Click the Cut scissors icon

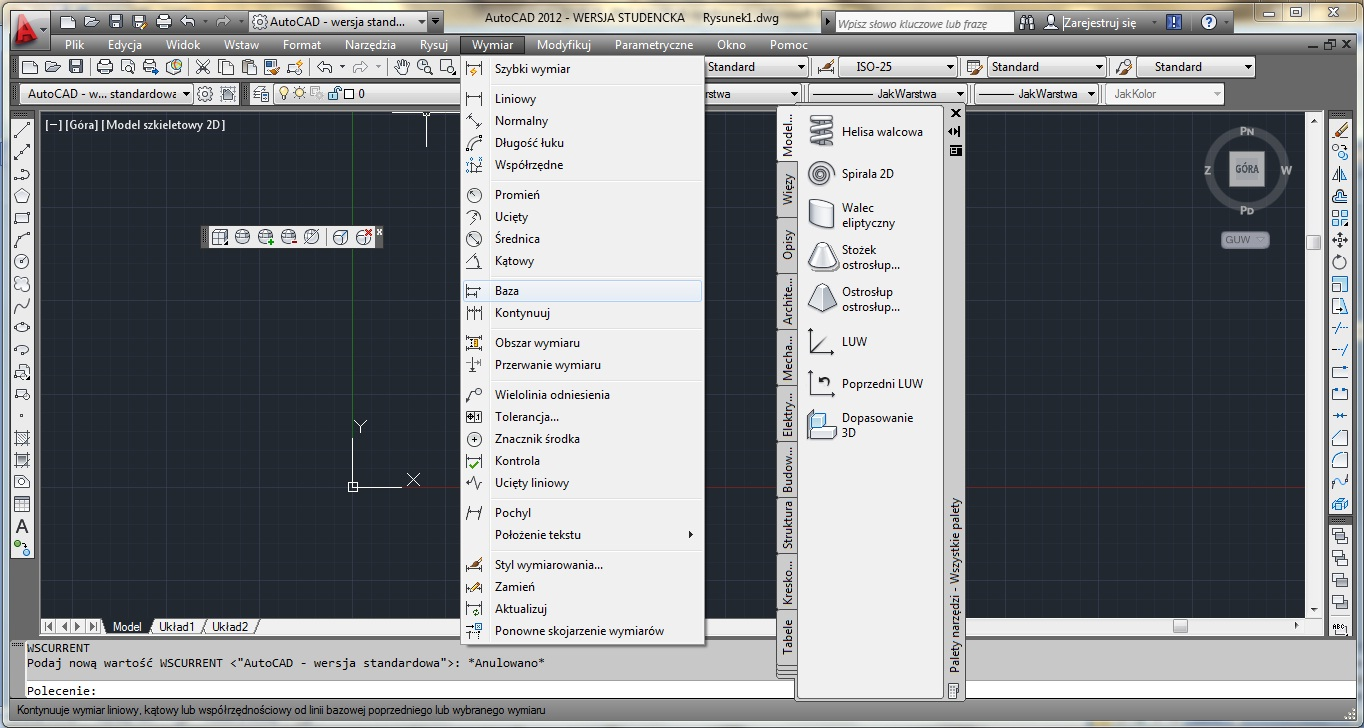203,67
